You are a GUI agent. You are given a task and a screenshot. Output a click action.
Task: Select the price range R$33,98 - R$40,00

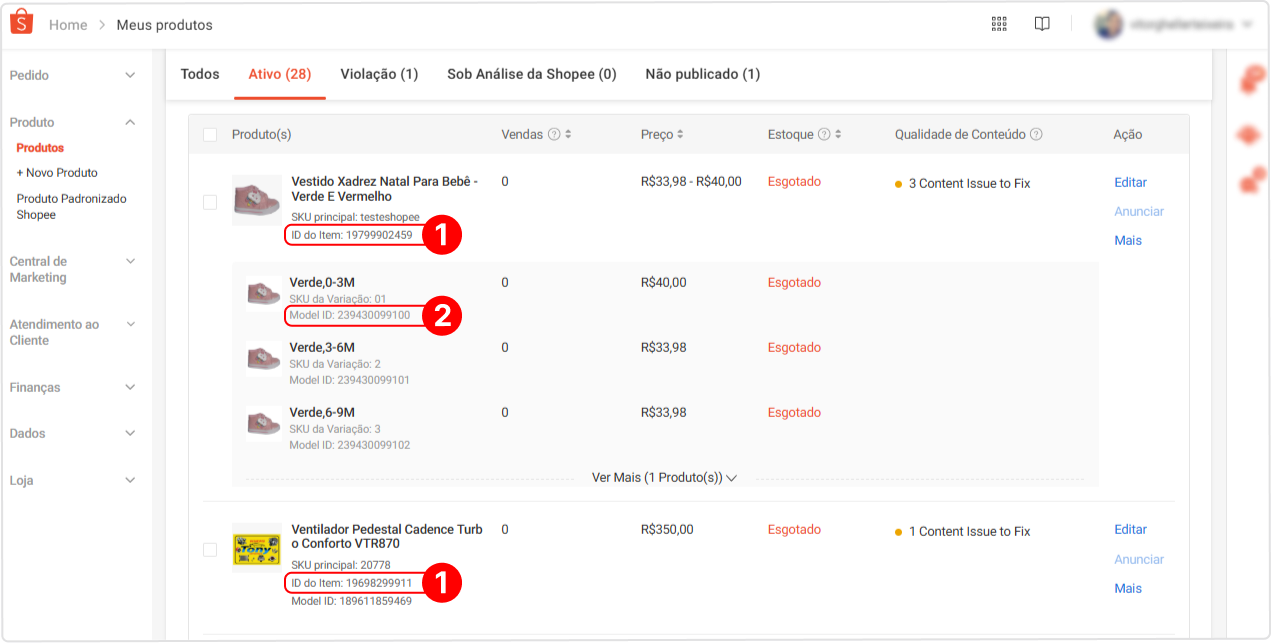[x=691, y=182]
